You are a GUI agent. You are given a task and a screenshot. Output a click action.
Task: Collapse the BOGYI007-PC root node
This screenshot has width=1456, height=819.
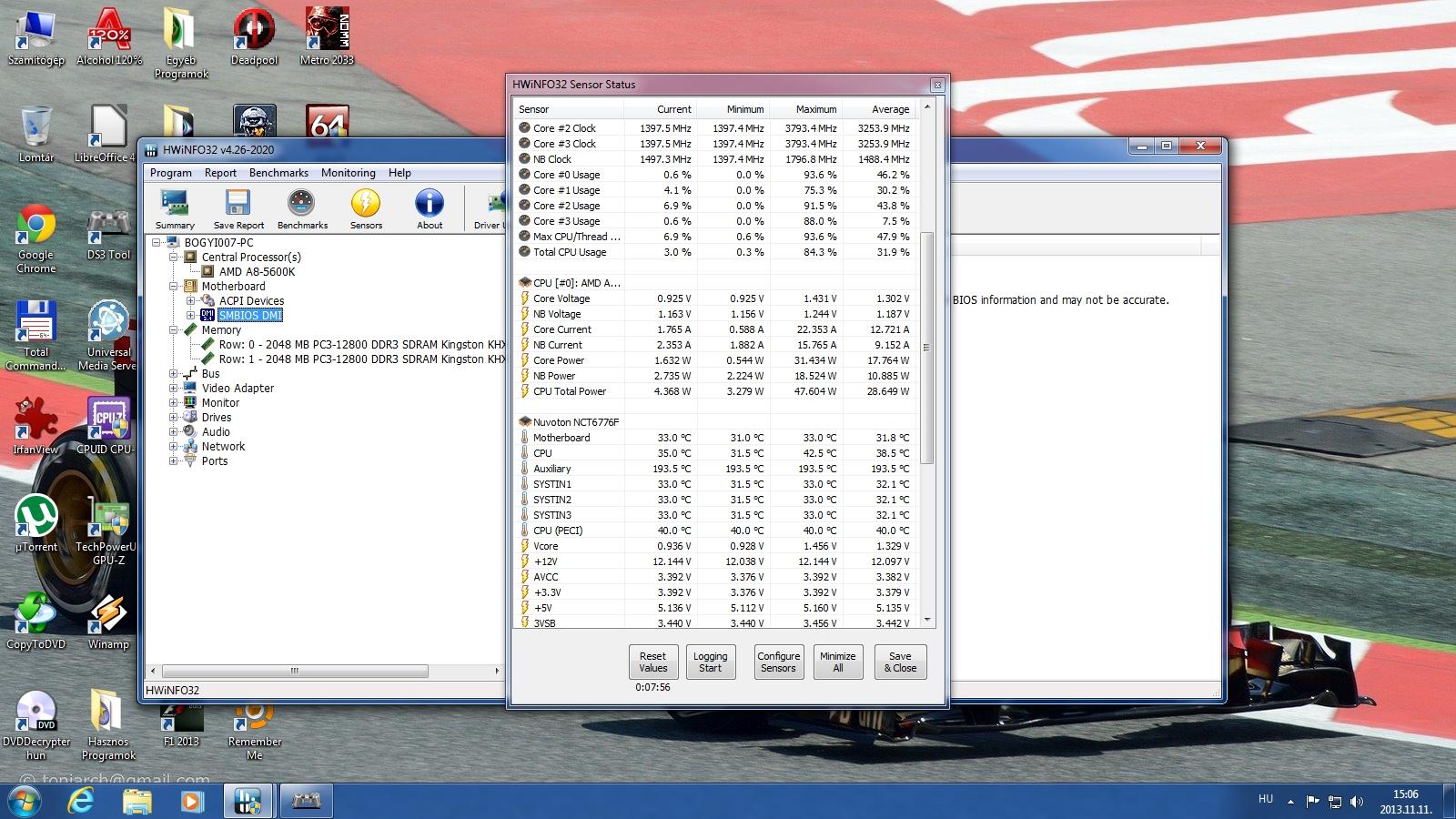156,243
